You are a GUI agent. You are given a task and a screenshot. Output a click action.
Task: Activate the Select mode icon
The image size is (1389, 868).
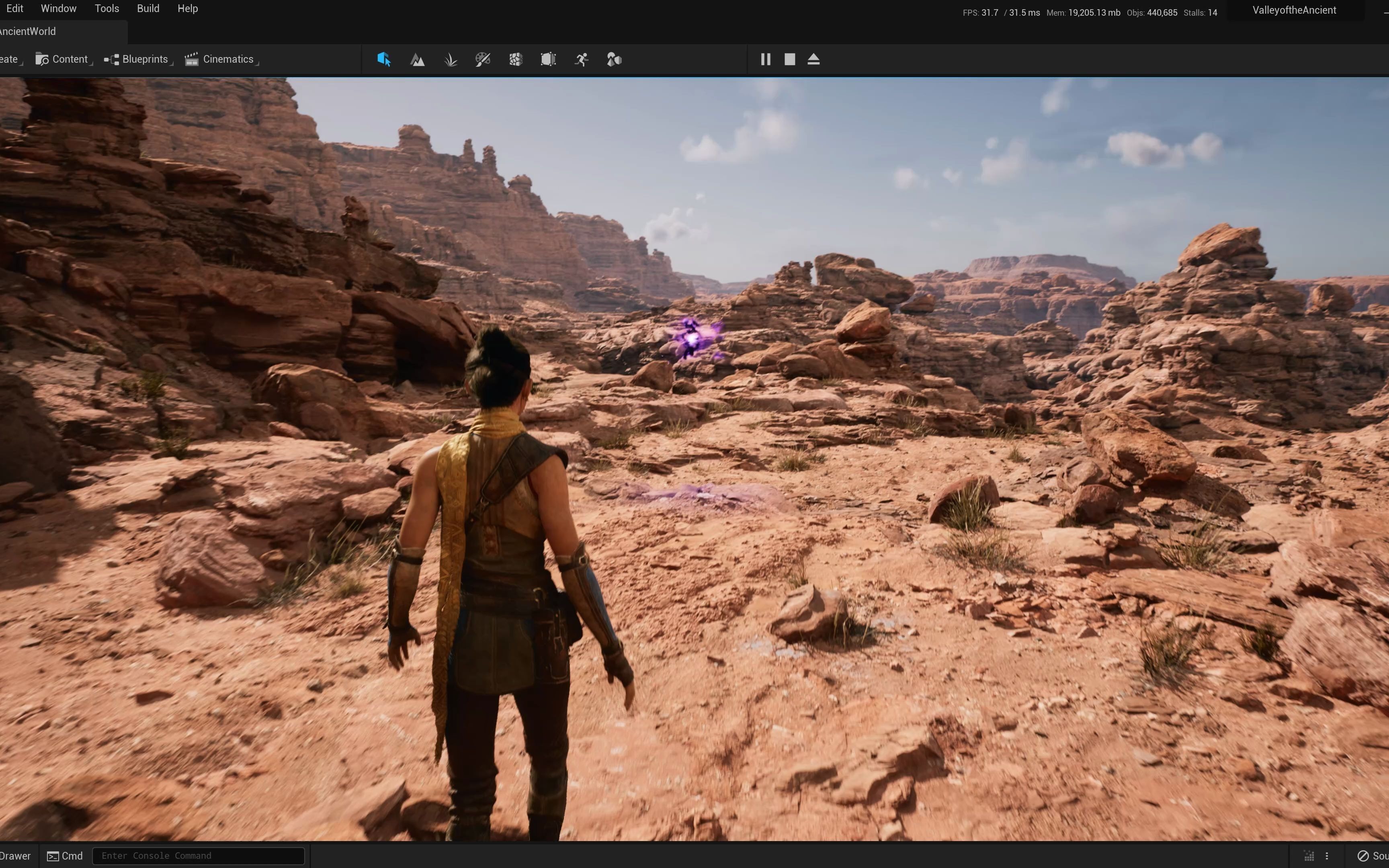(x=384, y=59)
